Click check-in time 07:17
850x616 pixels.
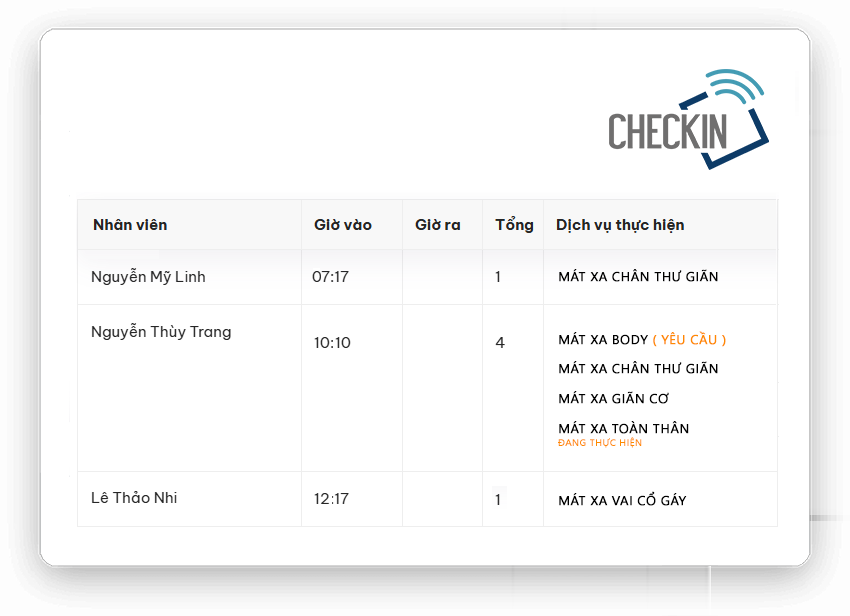pyautogui.click(x=330, y=277)
